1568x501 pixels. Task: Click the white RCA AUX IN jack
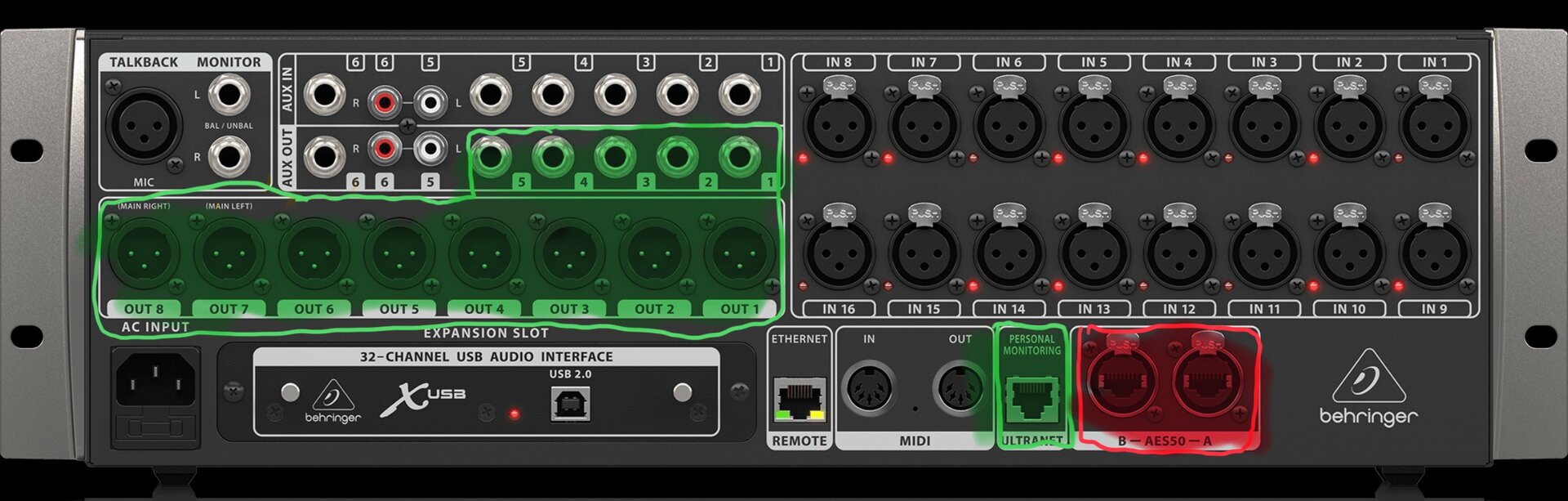[430, 102]
